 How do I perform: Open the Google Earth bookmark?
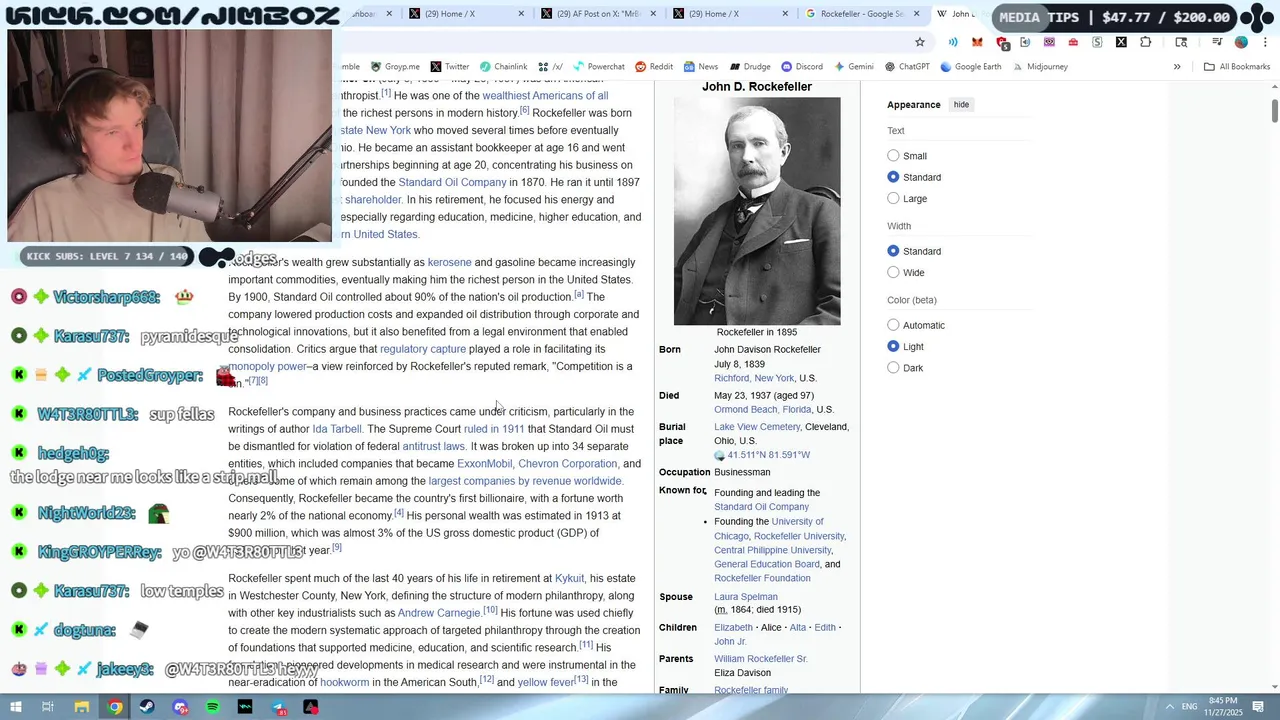pos(970,67)
